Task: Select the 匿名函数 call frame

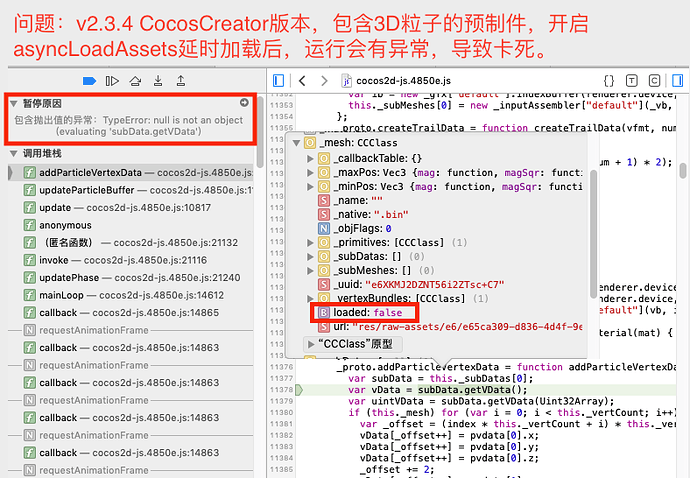Action: [x=130, y=243]
